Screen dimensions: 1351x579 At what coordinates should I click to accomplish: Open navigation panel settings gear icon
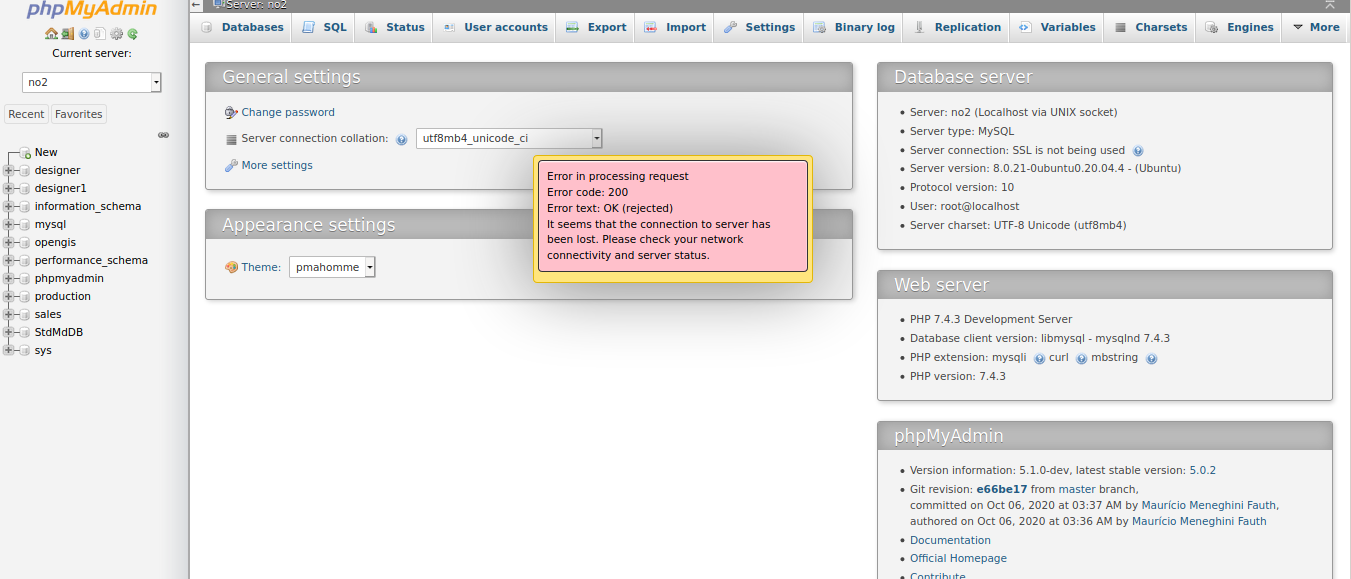pyautogui.click(x=116, y=34)
